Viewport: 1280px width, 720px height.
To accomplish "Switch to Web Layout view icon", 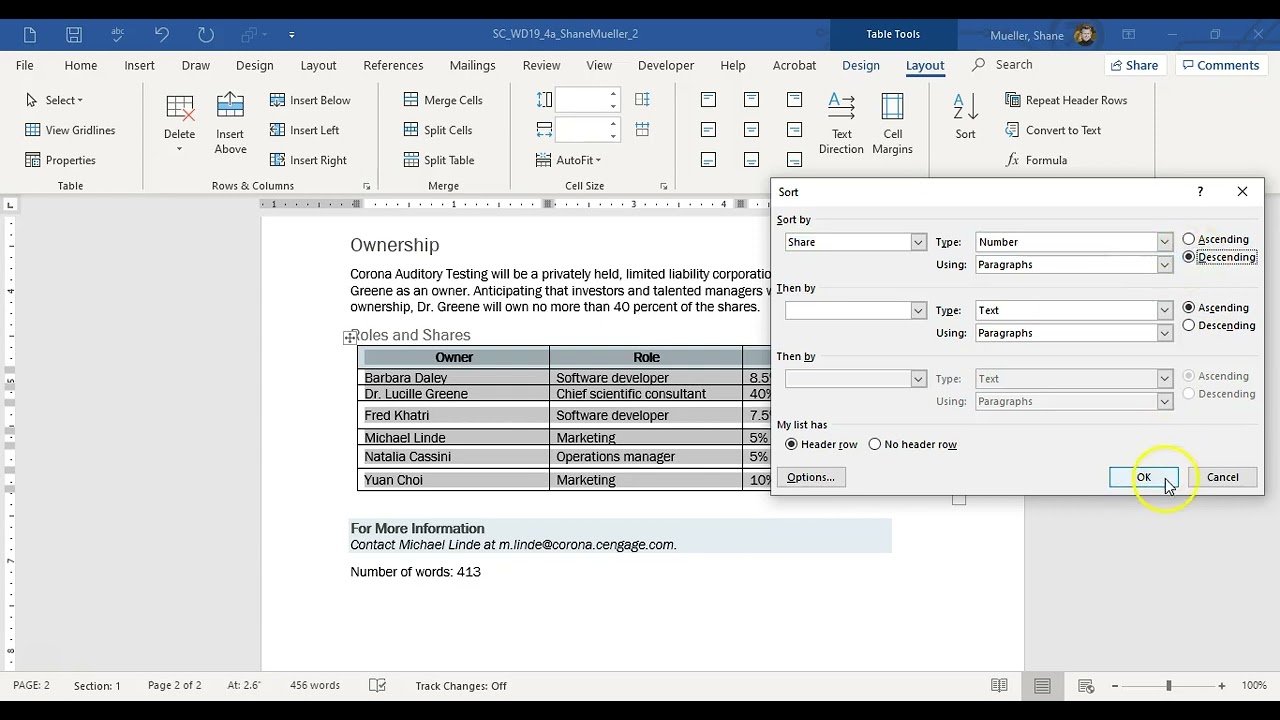I will [x=1086, y=686].
